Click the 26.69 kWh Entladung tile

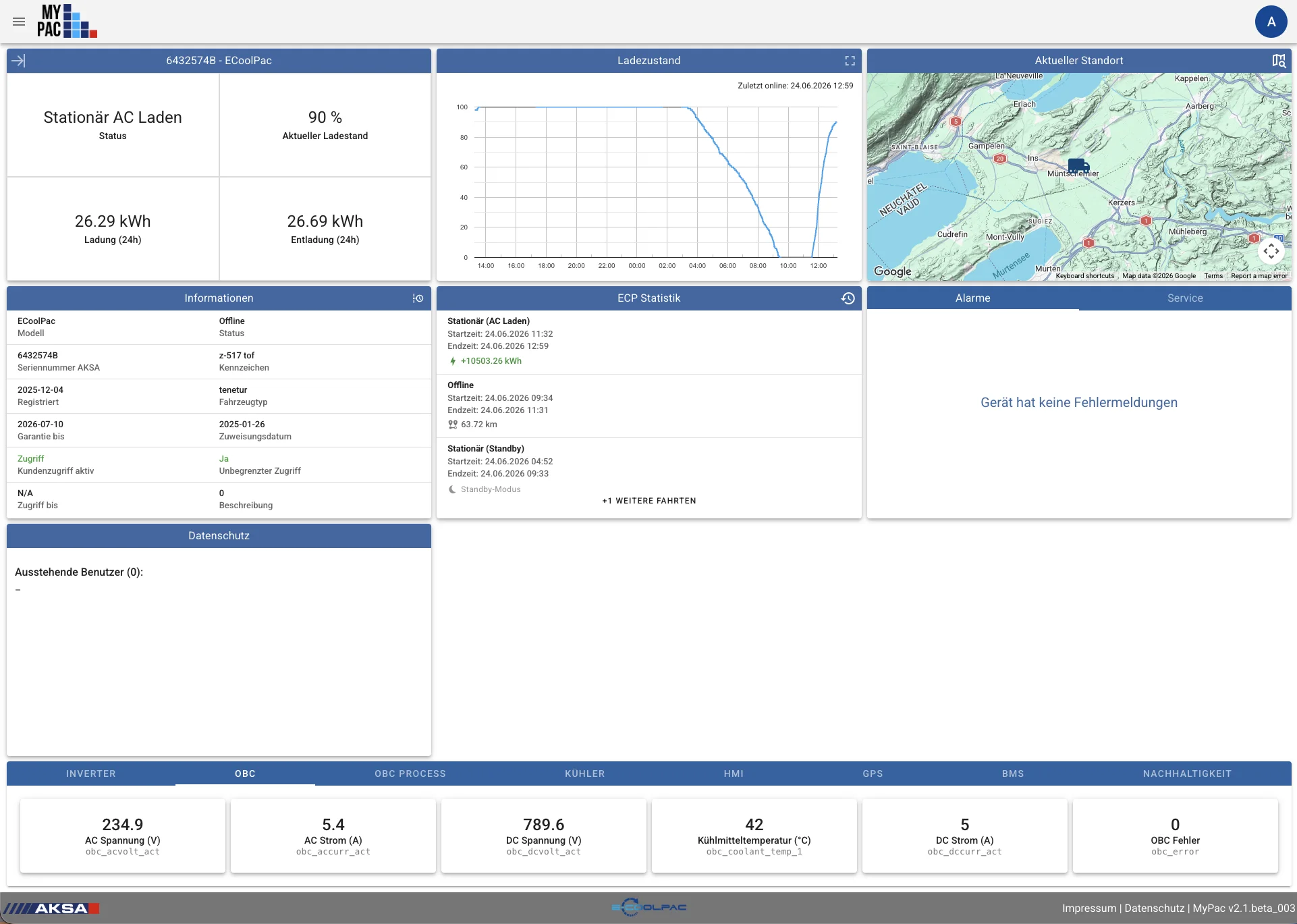(325, 229)
